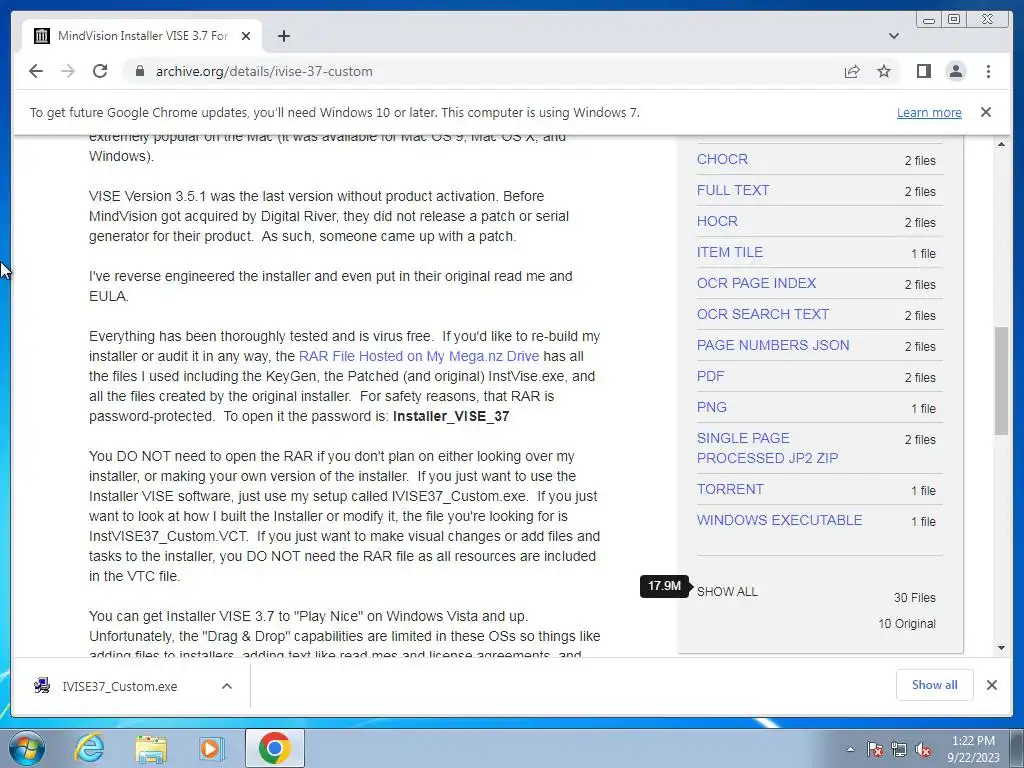Open downloaded IVISE37_Custom.exe file
1024x768 pixels.
pyautogui.click(x=120, y=686)
